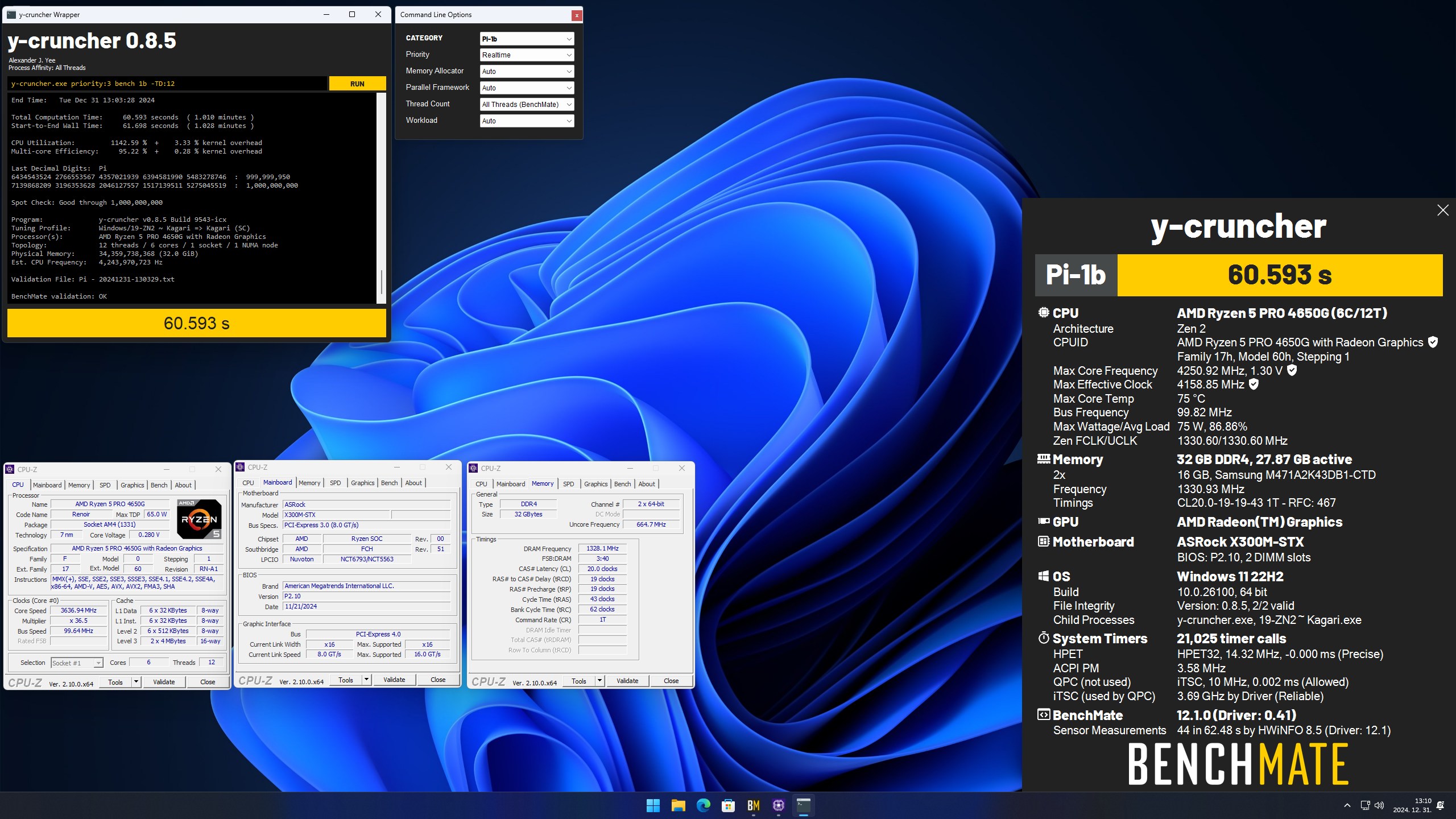
Task: Open the Socket #1 selection dropdown
Action: tap(77, 663)
